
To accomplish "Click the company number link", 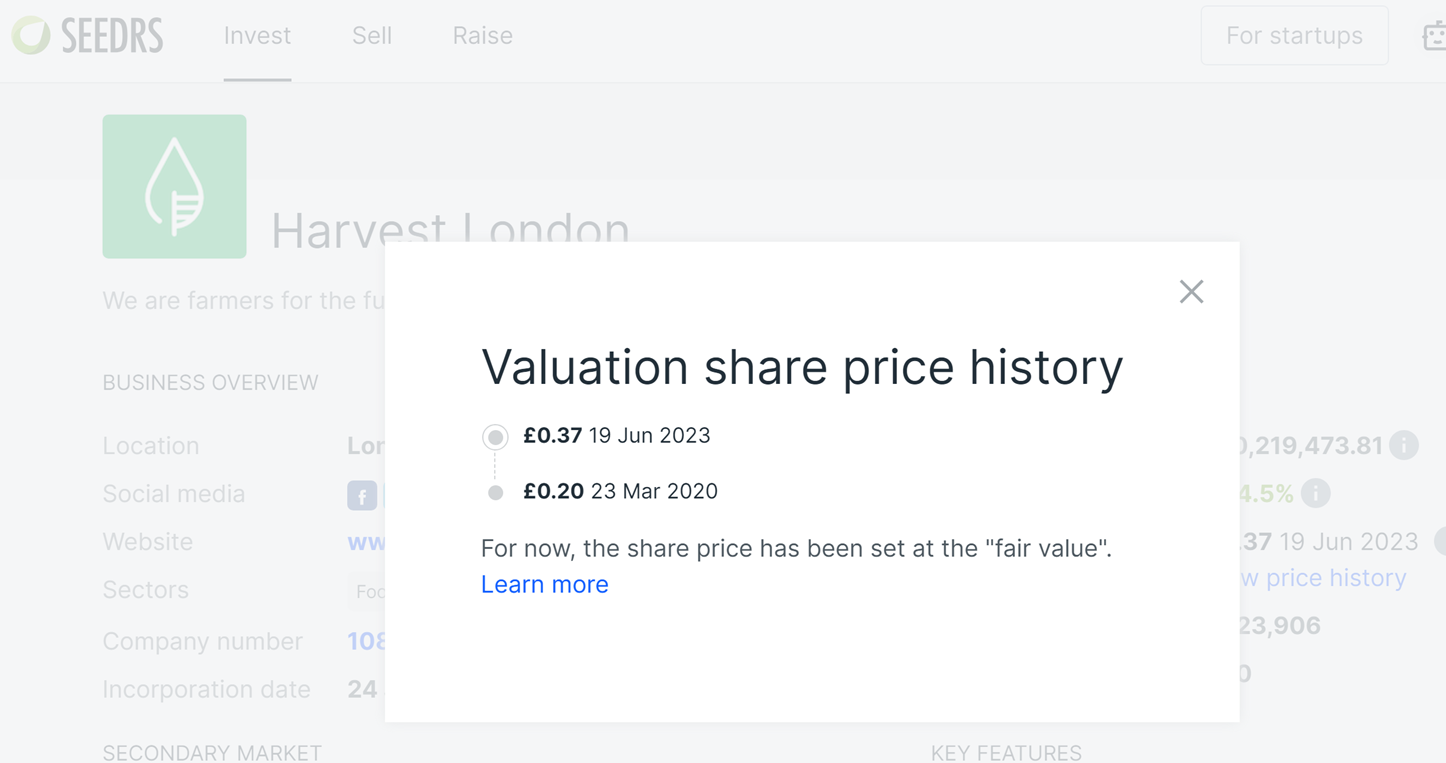I will pos(366,641).
